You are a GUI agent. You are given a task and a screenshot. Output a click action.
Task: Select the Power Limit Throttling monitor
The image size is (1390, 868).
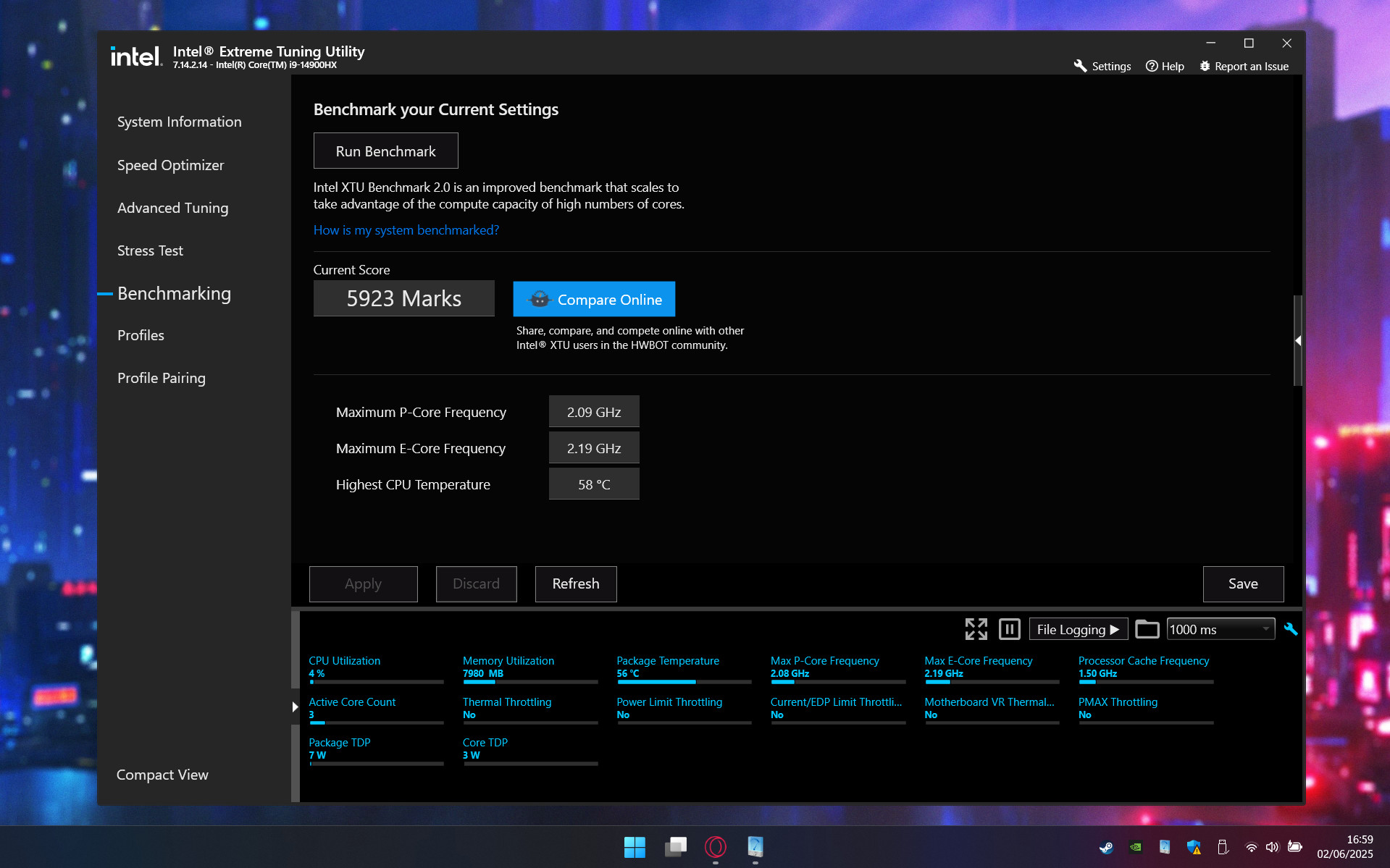(x=684, y=711)
